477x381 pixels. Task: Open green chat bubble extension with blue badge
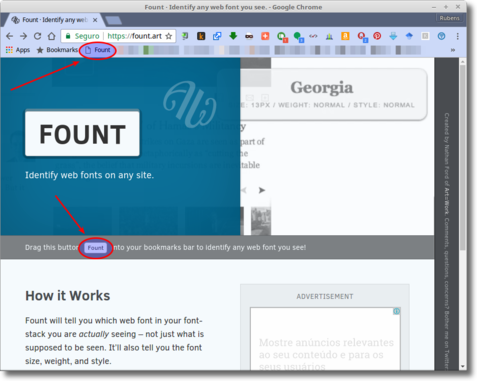[x=298, y=37]
